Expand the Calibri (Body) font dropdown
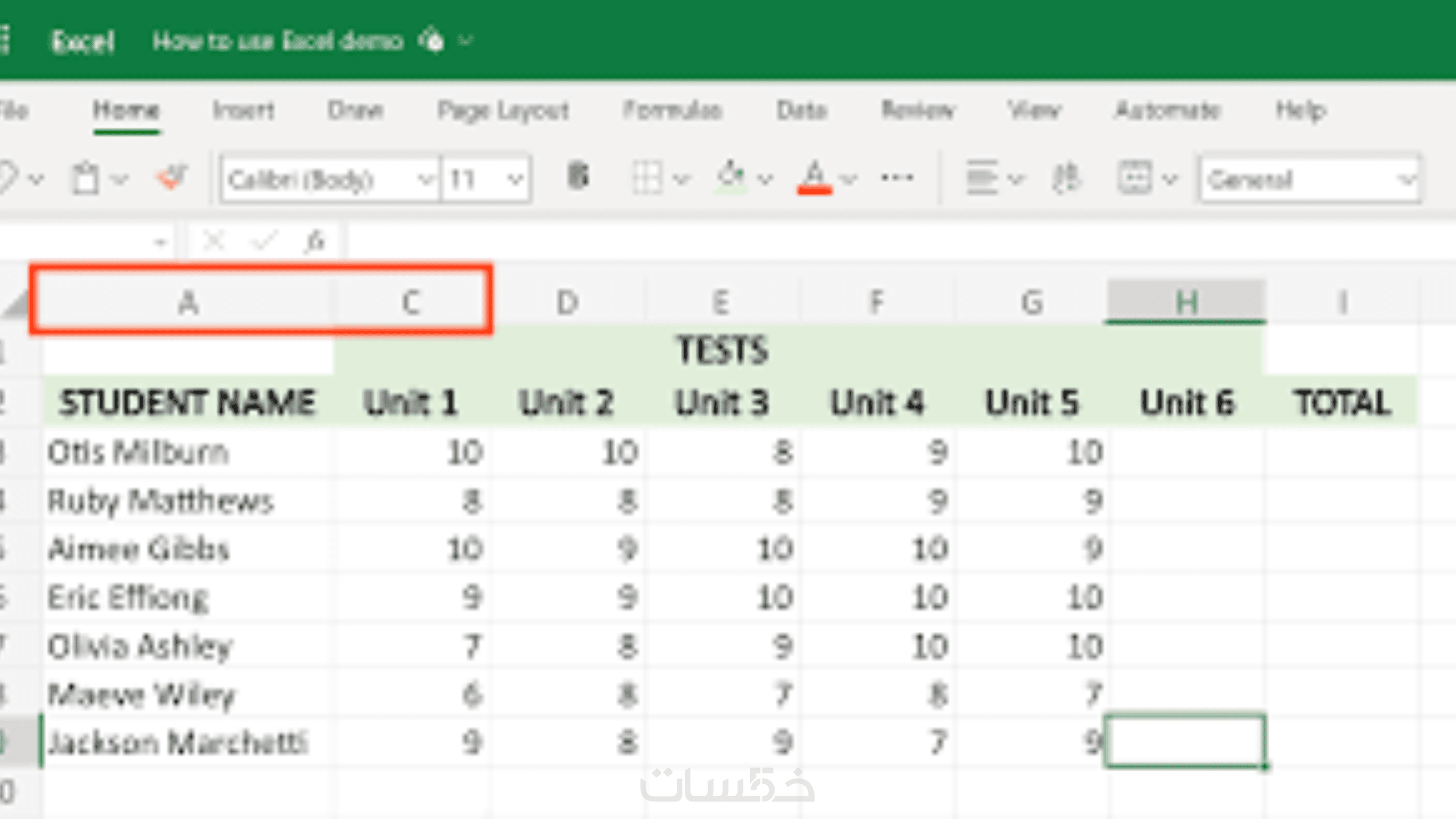Viewport: 1456px width, 819px height. (424, 180)
